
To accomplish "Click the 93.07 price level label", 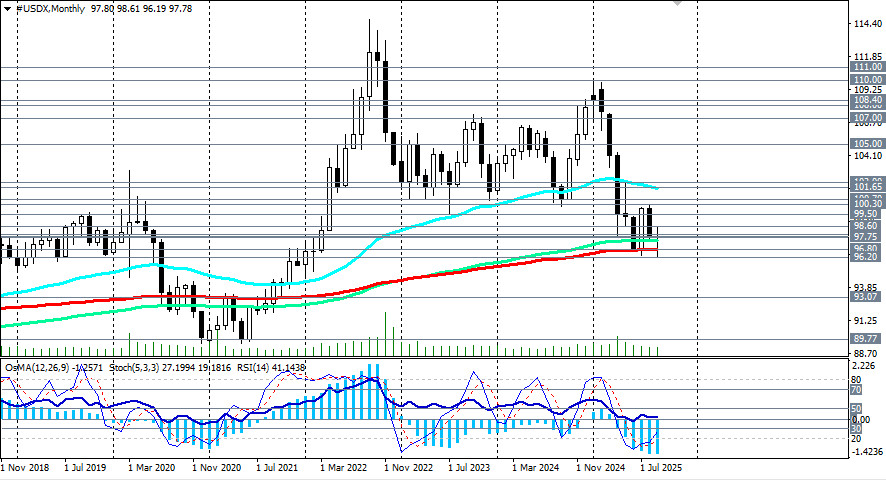I will point(866,297).
